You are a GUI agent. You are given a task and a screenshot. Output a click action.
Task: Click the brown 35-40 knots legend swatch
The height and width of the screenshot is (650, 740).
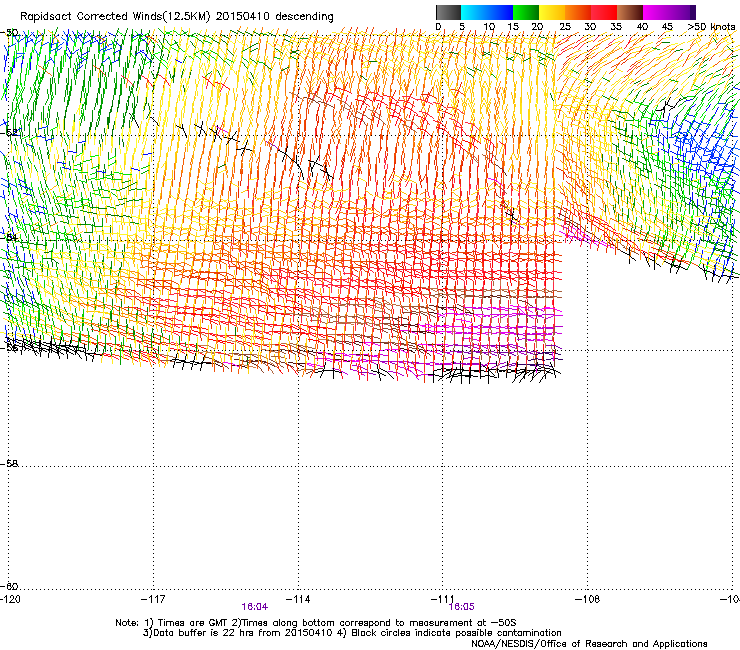pyautogui.click(x=630, y=12)
